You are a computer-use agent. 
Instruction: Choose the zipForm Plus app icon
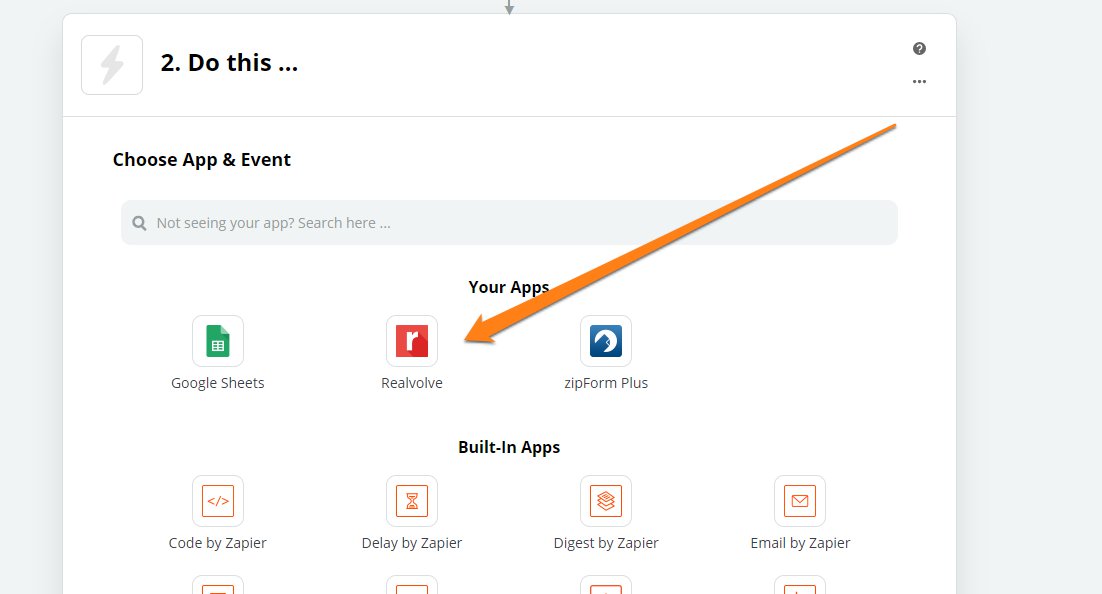606,341
